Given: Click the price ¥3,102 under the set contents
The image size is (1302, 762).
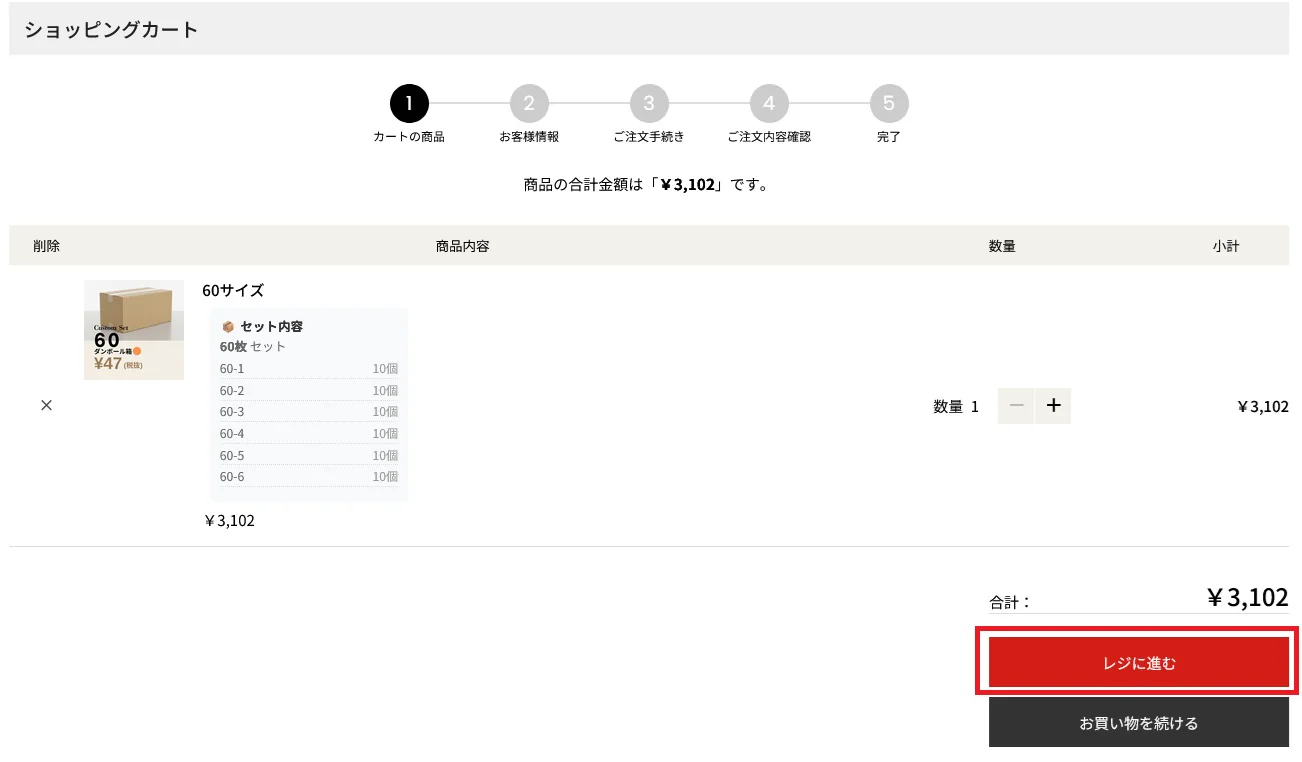Looking at the screenshot, I should (229, 521).
